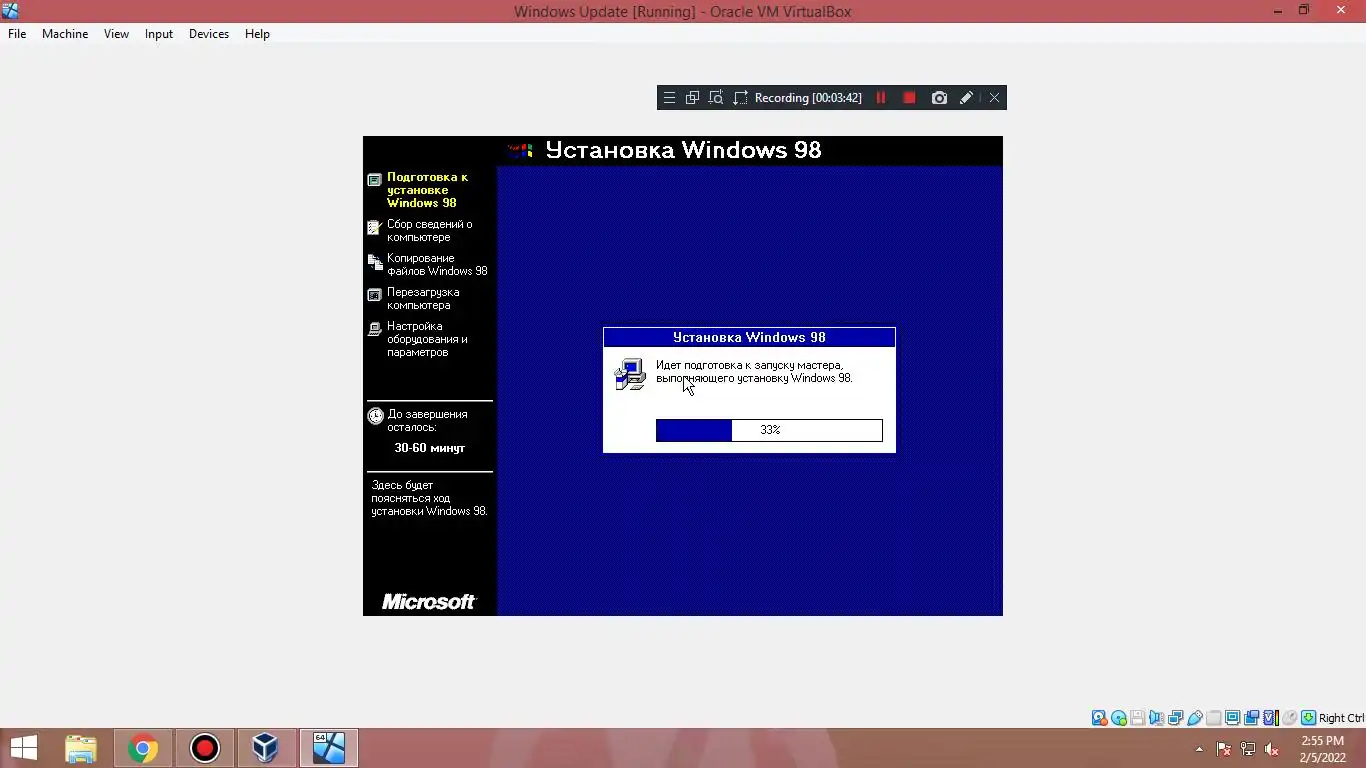Open the VirtualBox File menu
Screen dimensions: 1366x768
coord(17,33)
